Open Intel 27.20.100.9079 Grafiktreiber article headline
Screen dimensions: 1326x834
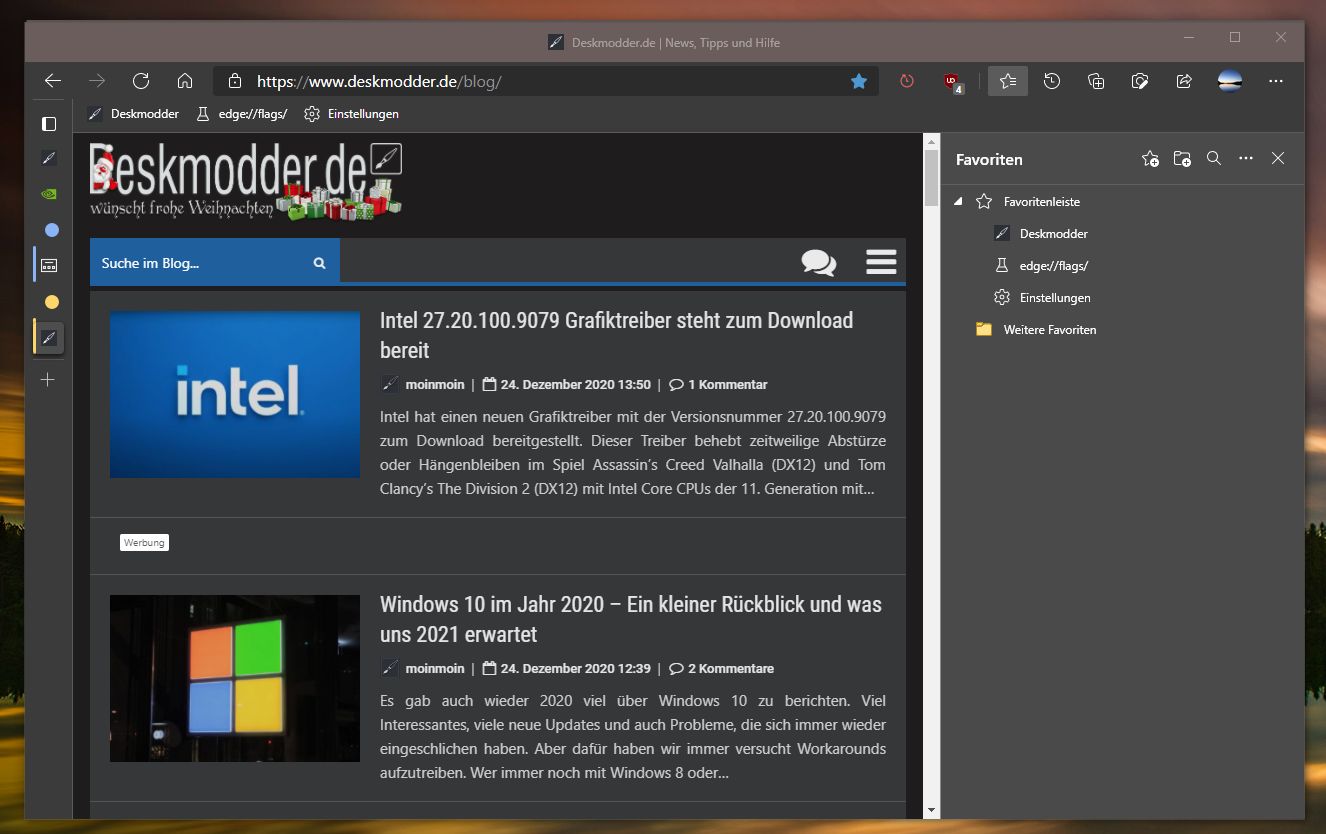616,335
